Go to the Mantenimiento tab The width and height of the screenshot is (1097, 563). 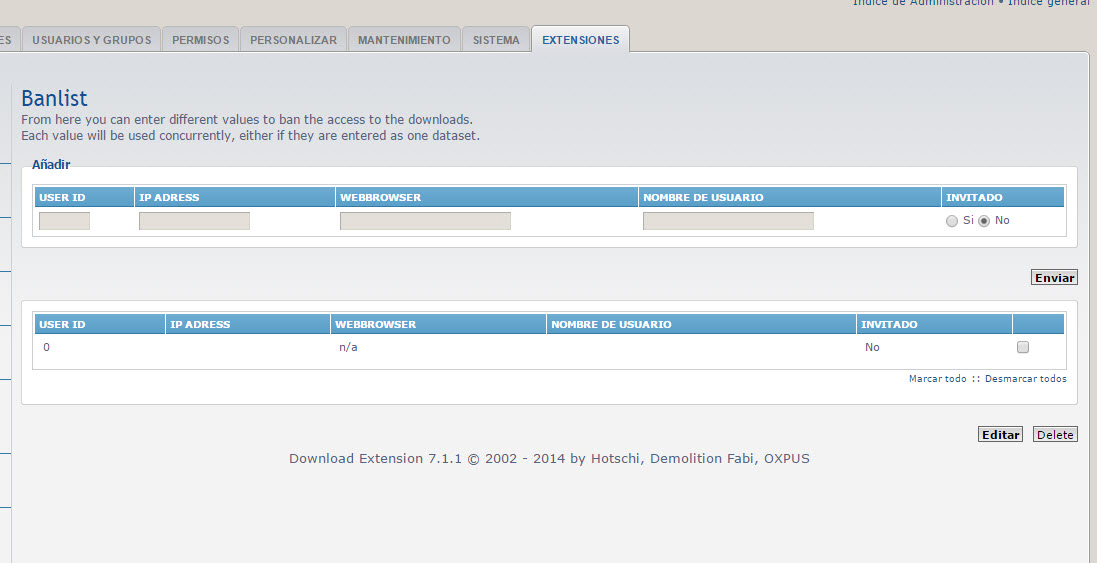[x=404, y=40]
